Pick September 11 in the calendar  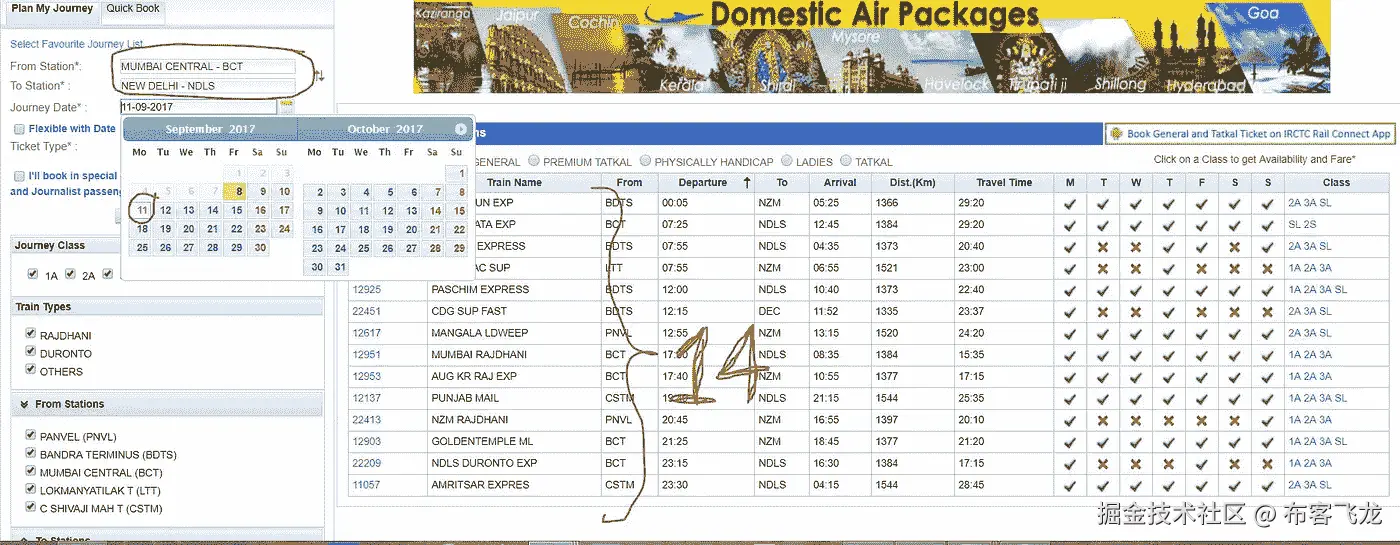[142, 210]
